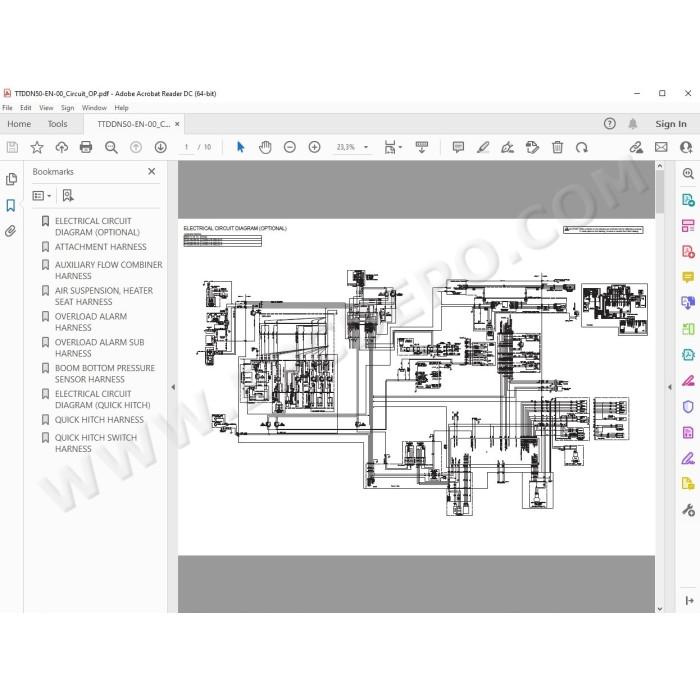Add a comment with speech bubble icon
Image resolution: width=700 pixels, height=700 pixels.
(458, 147)
